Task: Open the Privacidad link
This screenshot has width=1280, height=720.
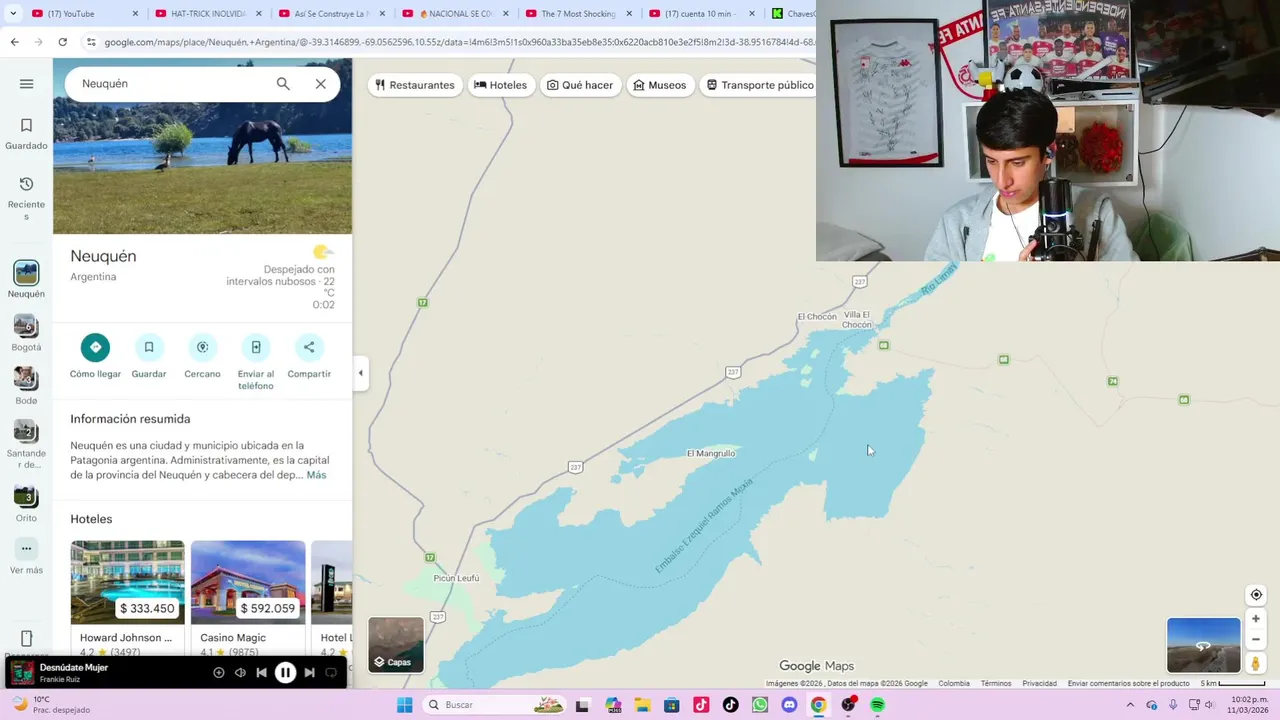Action: point(1039,684)
